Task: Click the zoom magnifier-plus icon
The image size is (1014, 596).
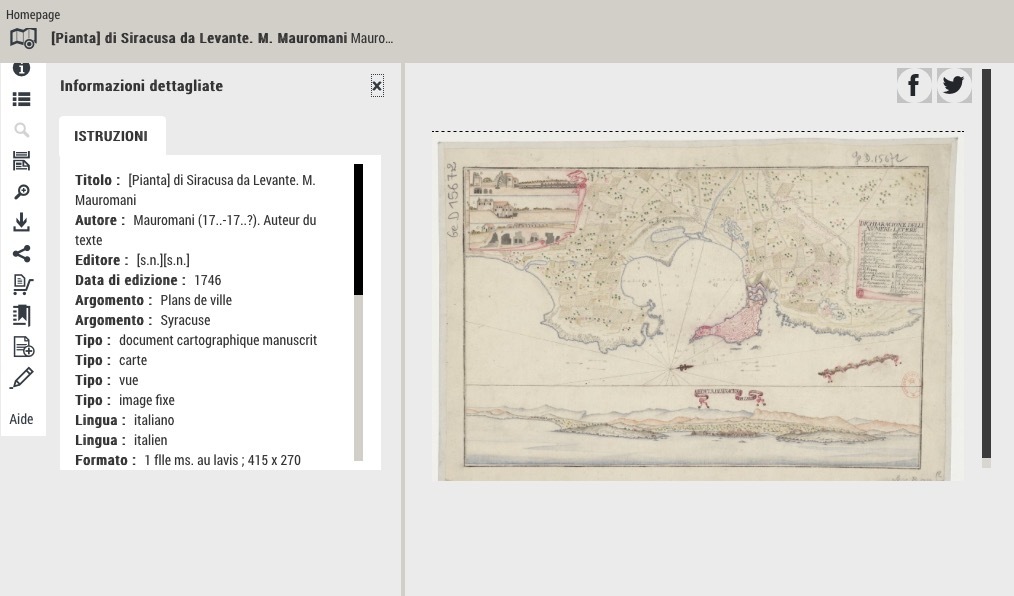Action: [21, 192]
